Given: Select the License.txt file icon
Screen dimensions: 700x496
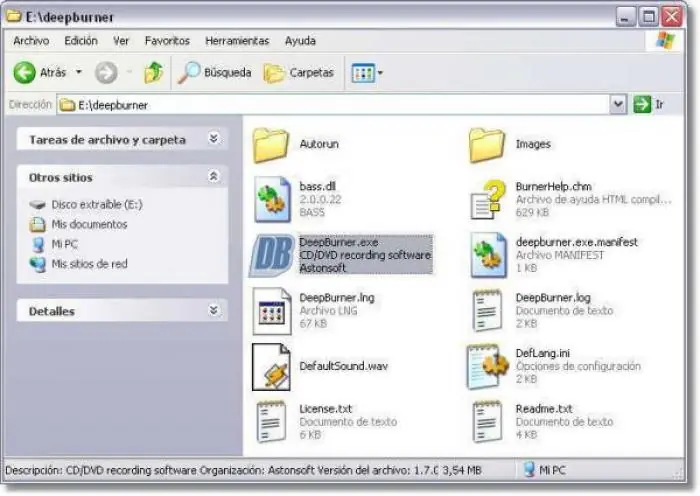Looking at the screenshot, I should point(271,422).
